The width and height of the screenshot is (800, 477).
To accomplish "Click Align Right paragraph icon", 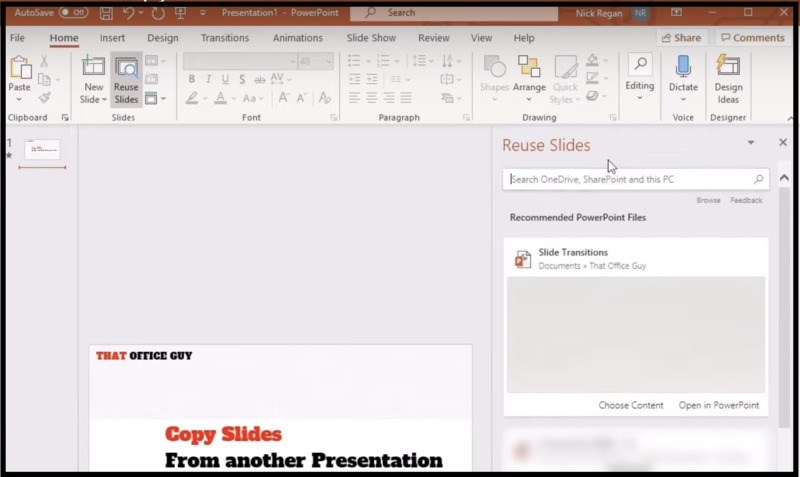I will click(x=389, y=97).
